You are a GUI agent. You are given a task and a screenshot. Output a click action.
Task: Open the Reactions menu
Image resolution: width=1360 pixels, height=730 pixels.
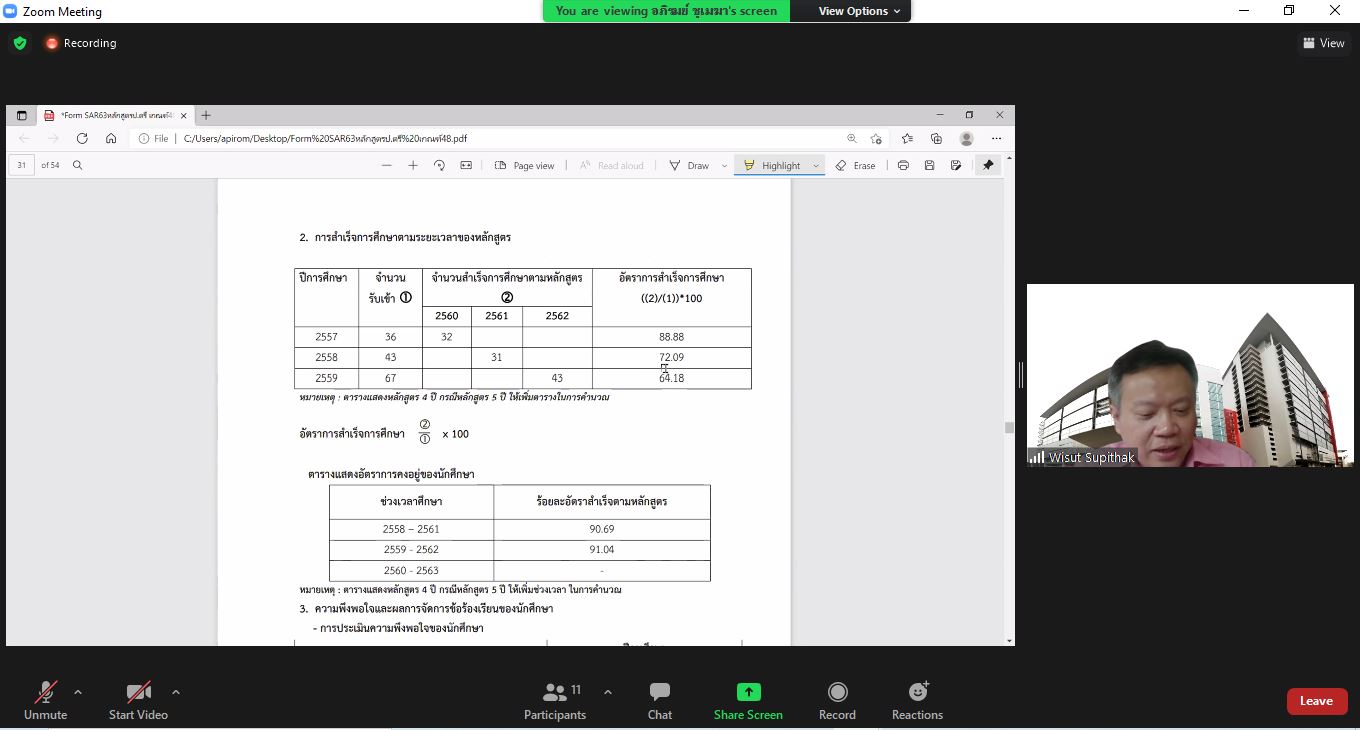coord(917,700)
